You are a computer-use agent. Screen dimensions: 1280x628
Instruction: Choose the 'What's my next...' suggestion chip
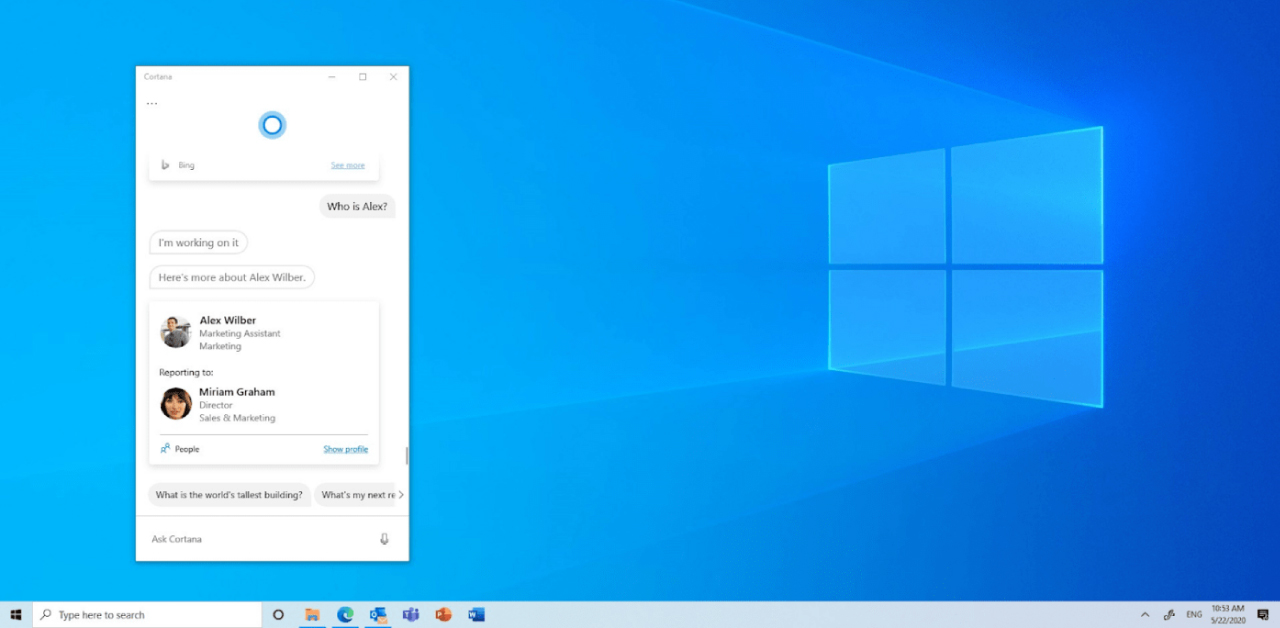coord(355,495)
